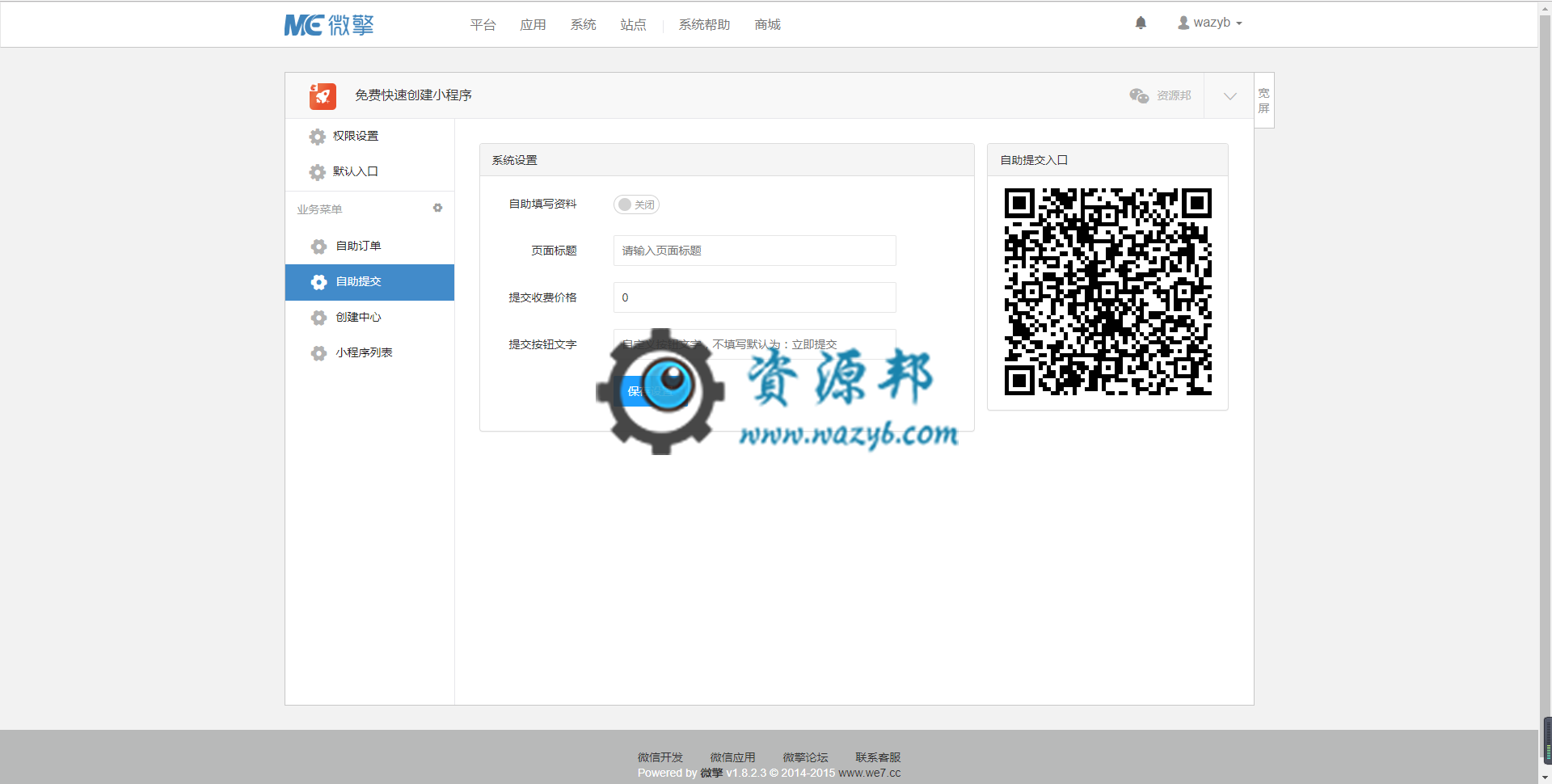Open the 联系客服 footer link
This screenshot has height=784, width=1552.
[x=878, y=757]
